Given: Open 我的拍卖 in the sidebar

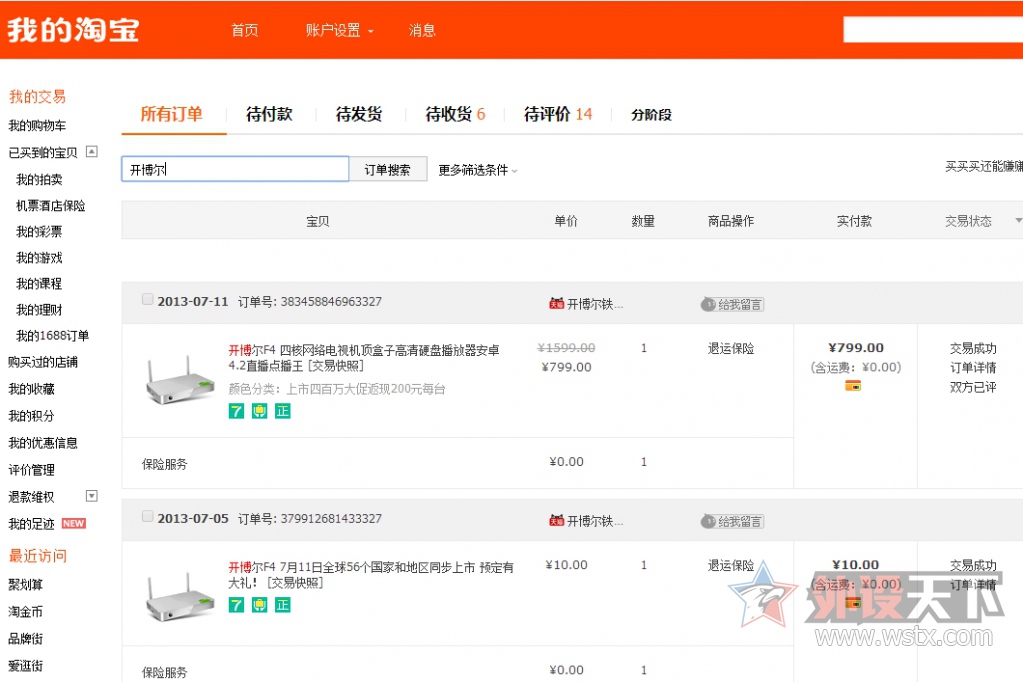Looking at the screenshot, I should [x=39, y=179].
